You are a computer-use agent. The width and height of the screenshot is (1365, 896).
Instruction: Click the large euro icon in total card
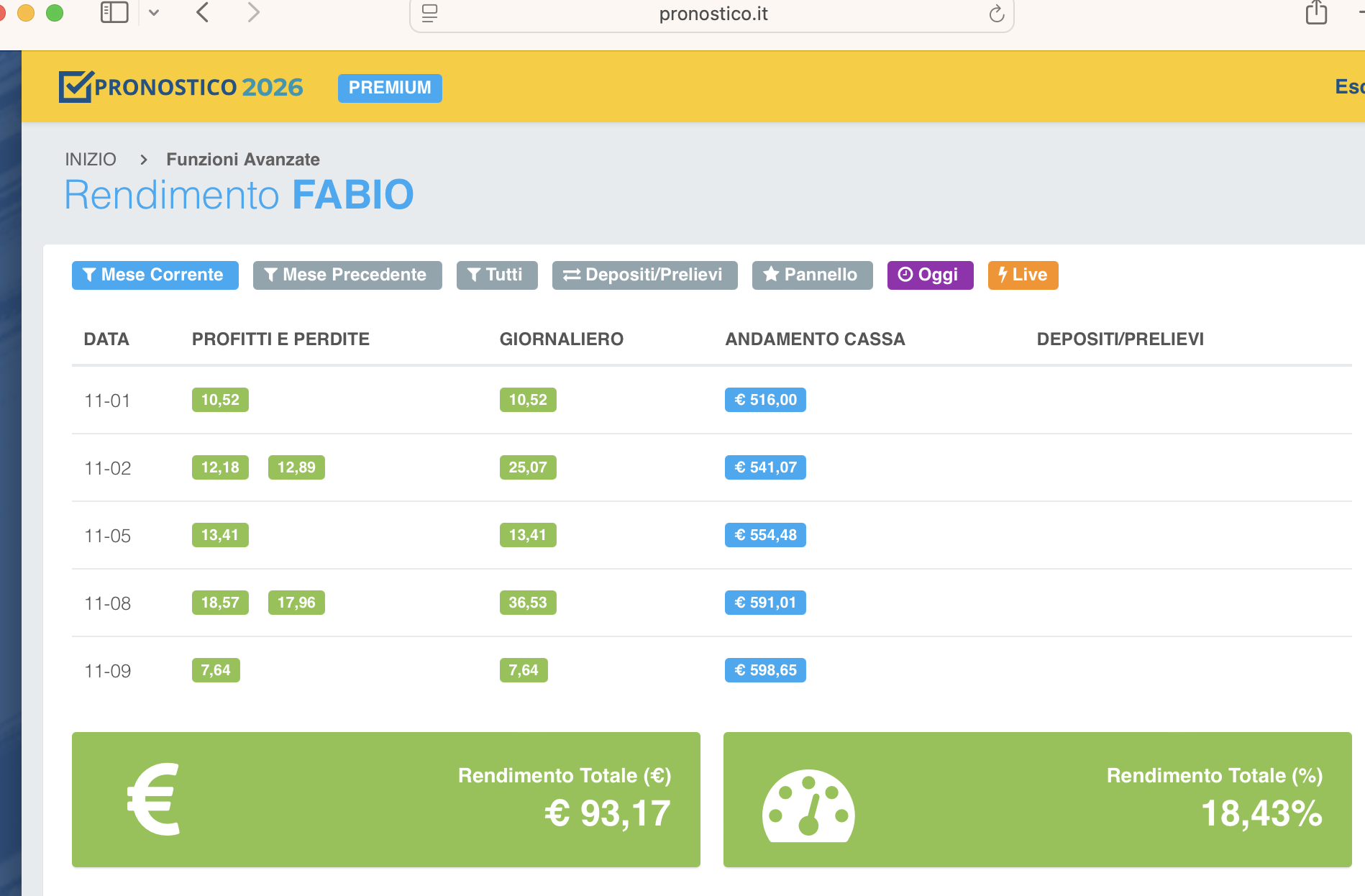[154, 799]
